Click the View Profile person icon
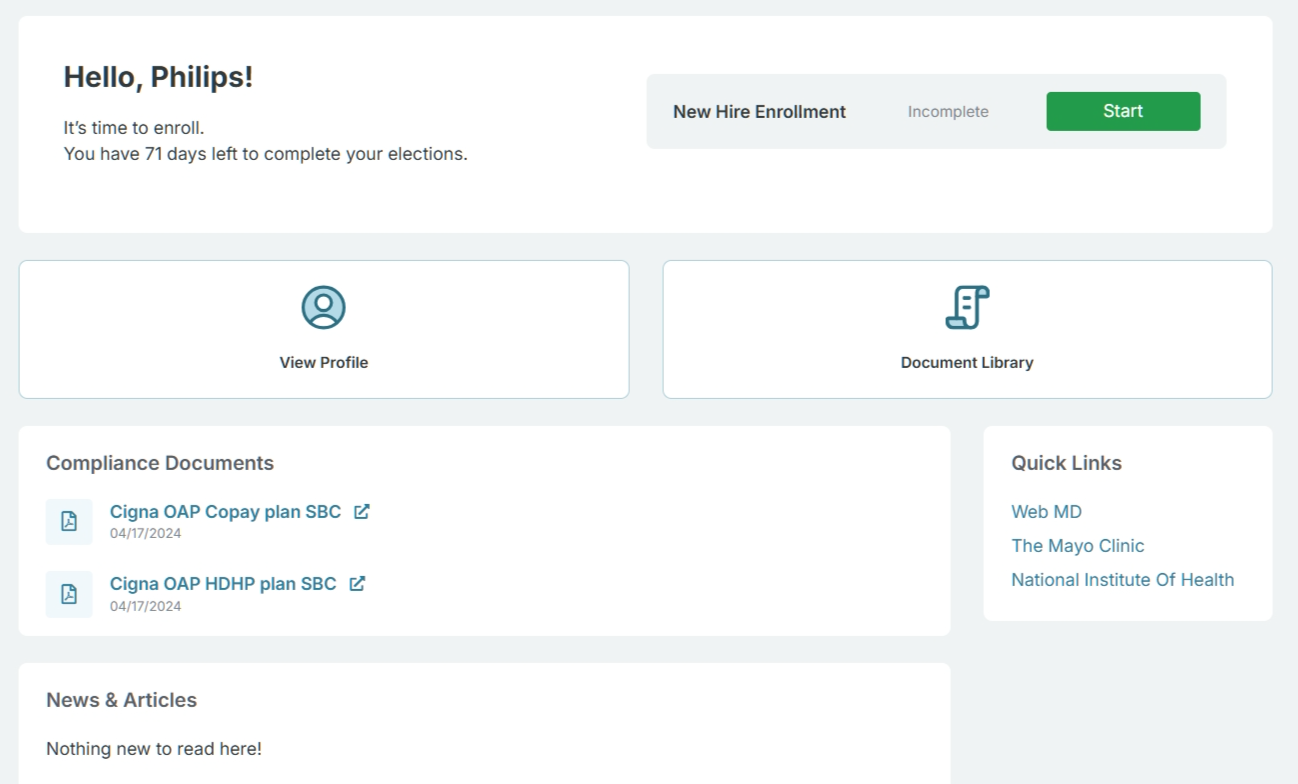1298x784 pixels. (323, 307)
